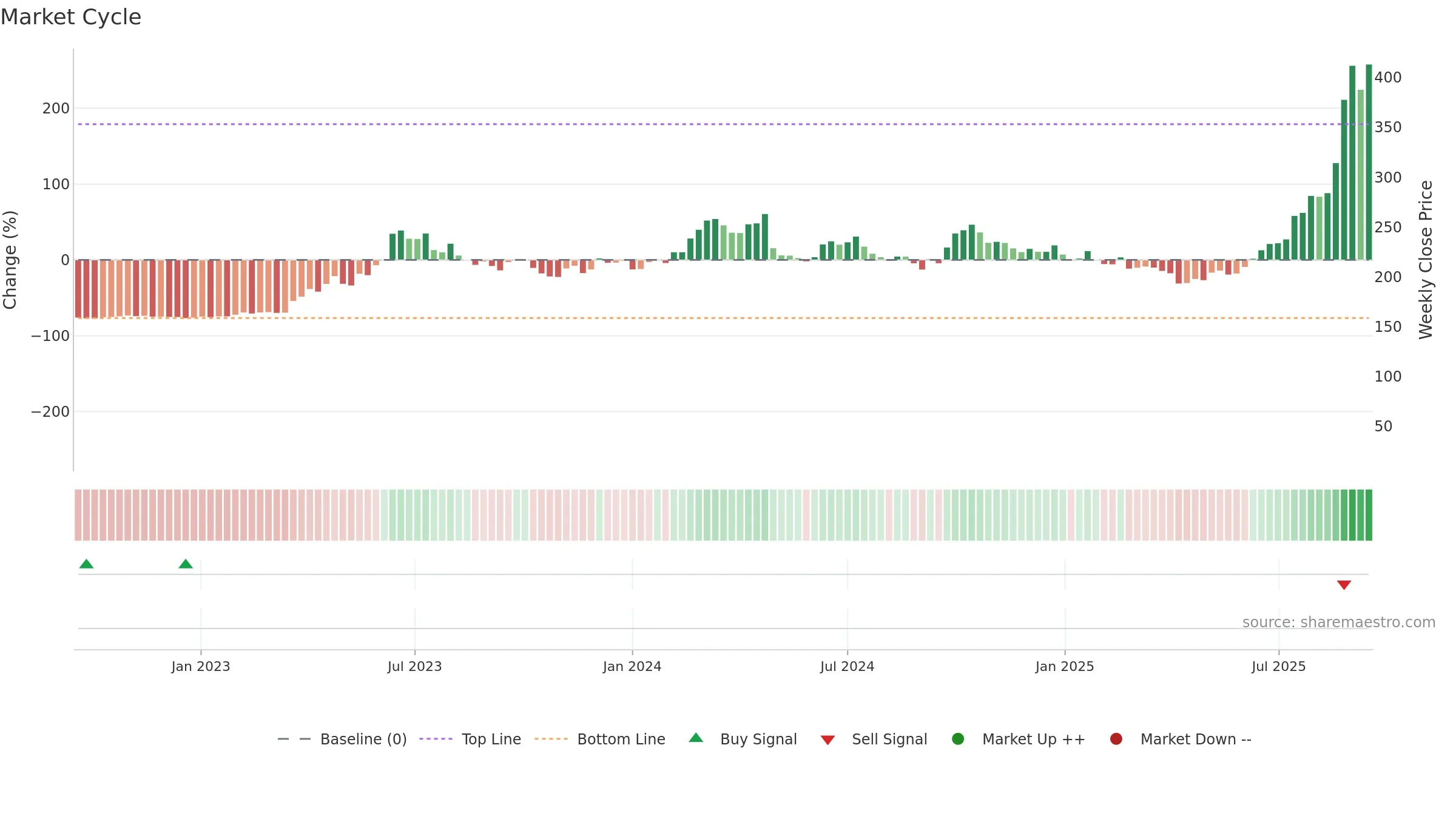
Task: Click the Jan 2024 x-axis label
Action: pyautogui.click(x=632, y=667)
